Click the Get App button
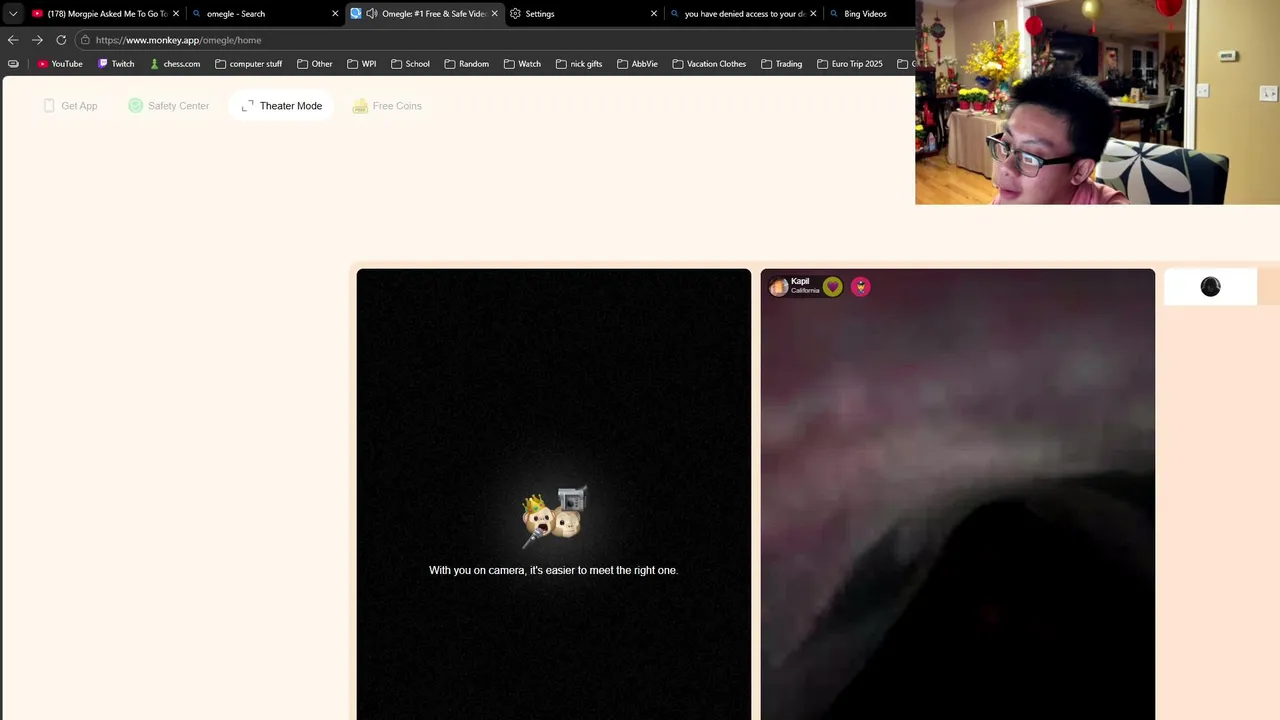Screen dimensions: 1280x720 point(70,106)
